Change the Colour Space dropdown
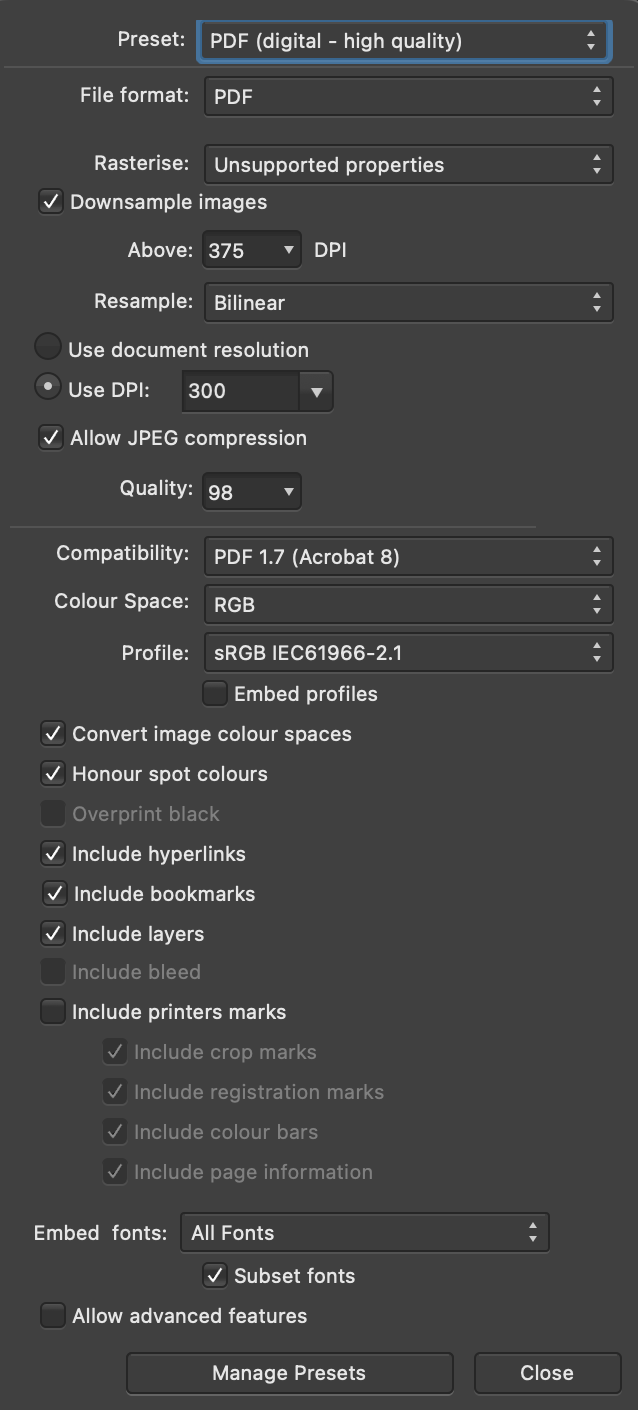Screen dimensions: 638x1410 tap(408, 604)
